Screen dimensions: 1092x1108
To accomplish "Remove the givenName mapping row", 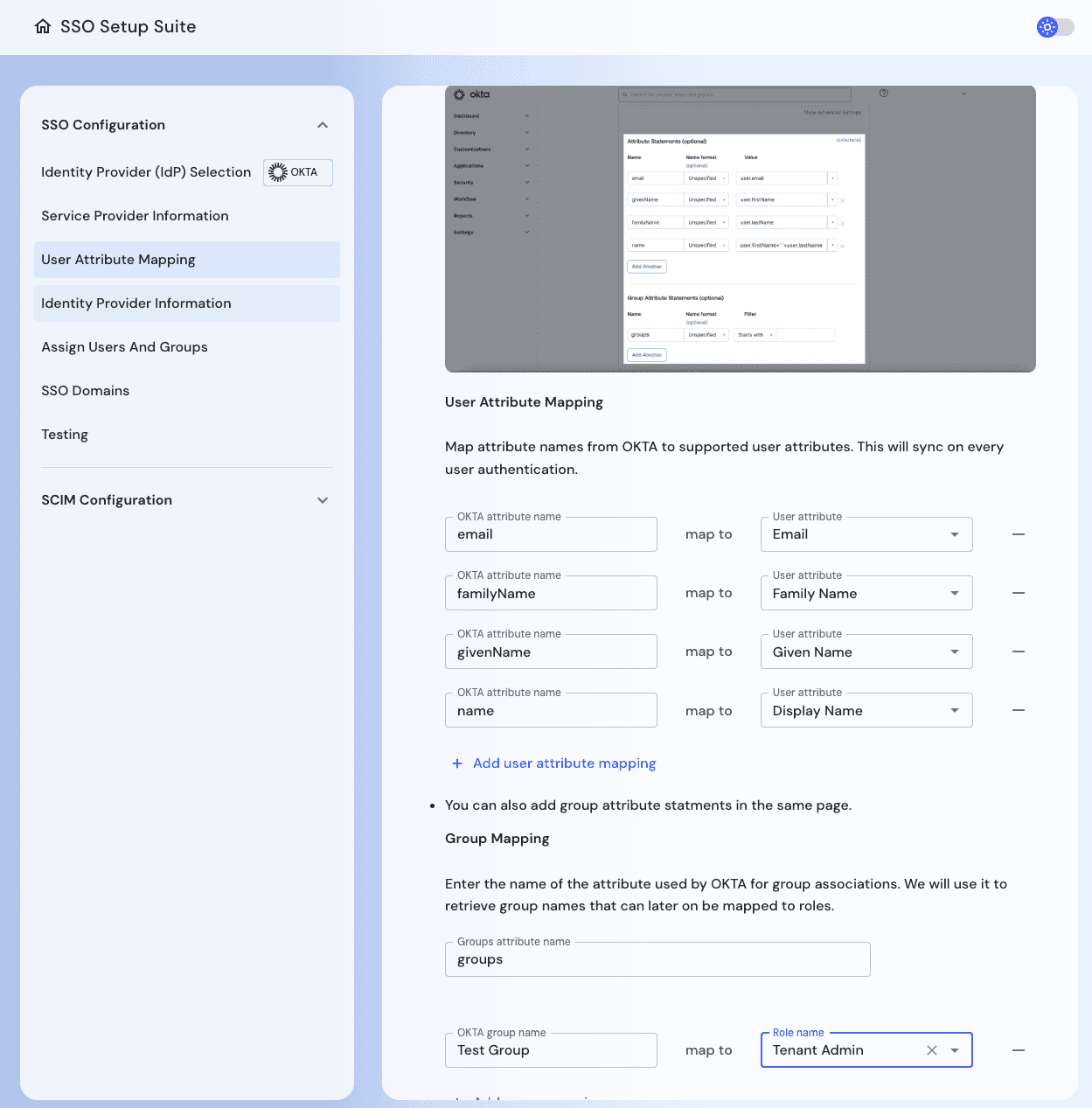I will coord(1018,651).
